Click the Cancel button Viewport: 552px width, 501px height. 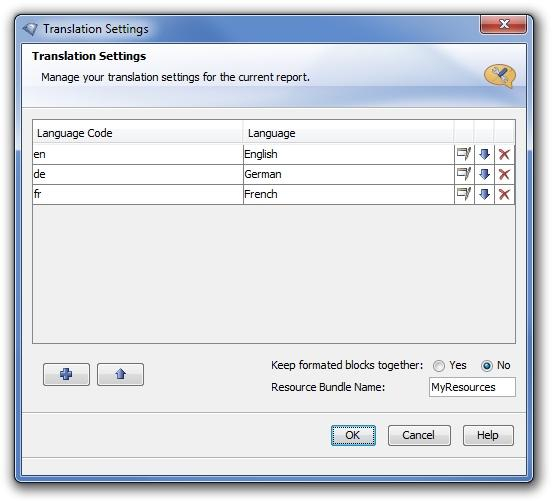point(419,435)
